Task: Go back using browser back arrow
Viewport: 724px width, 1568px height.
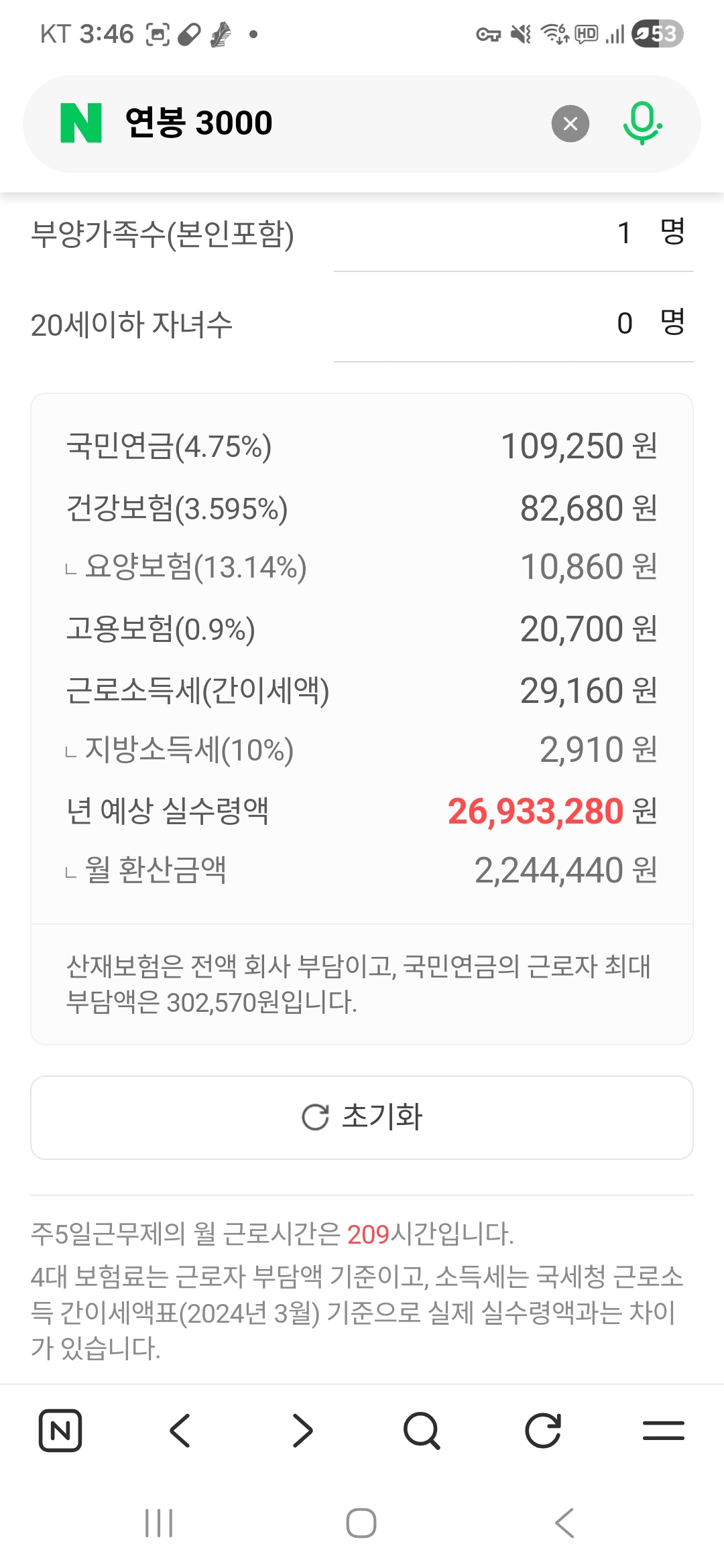Action: click(x=180, y=1431)
